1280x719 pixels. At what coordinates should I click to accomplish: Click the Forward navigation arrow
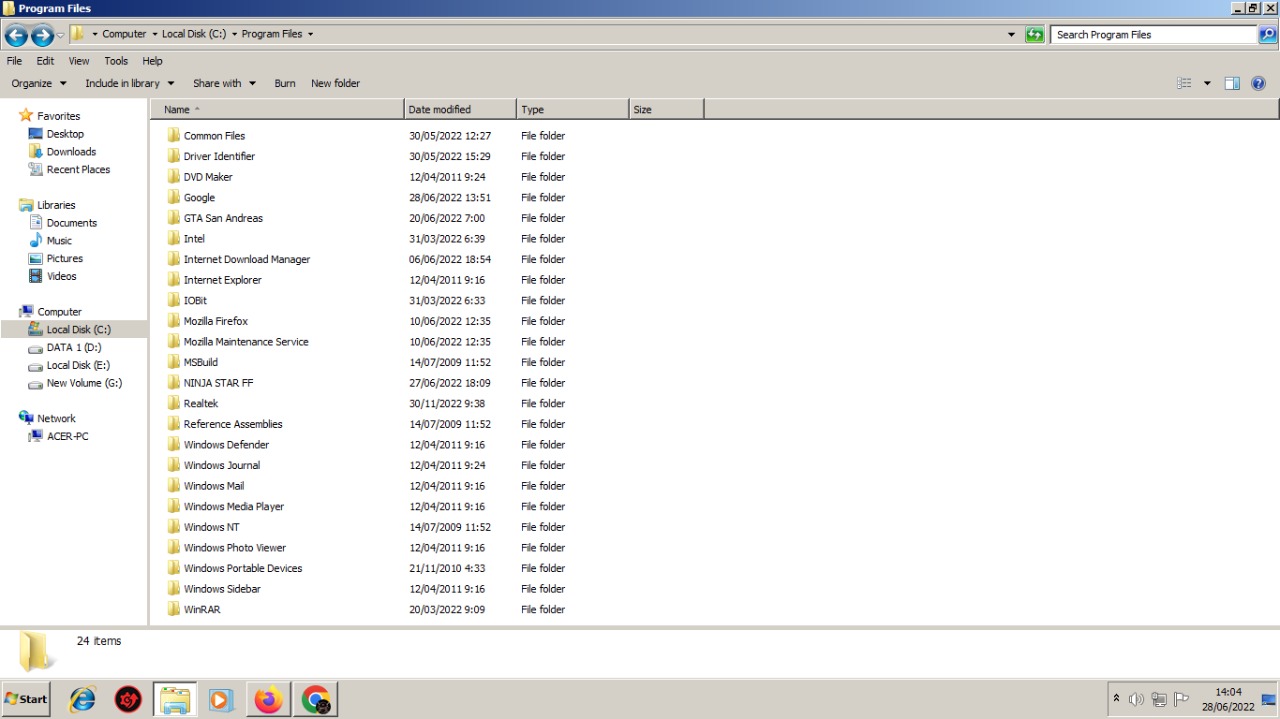coord(42,36)
